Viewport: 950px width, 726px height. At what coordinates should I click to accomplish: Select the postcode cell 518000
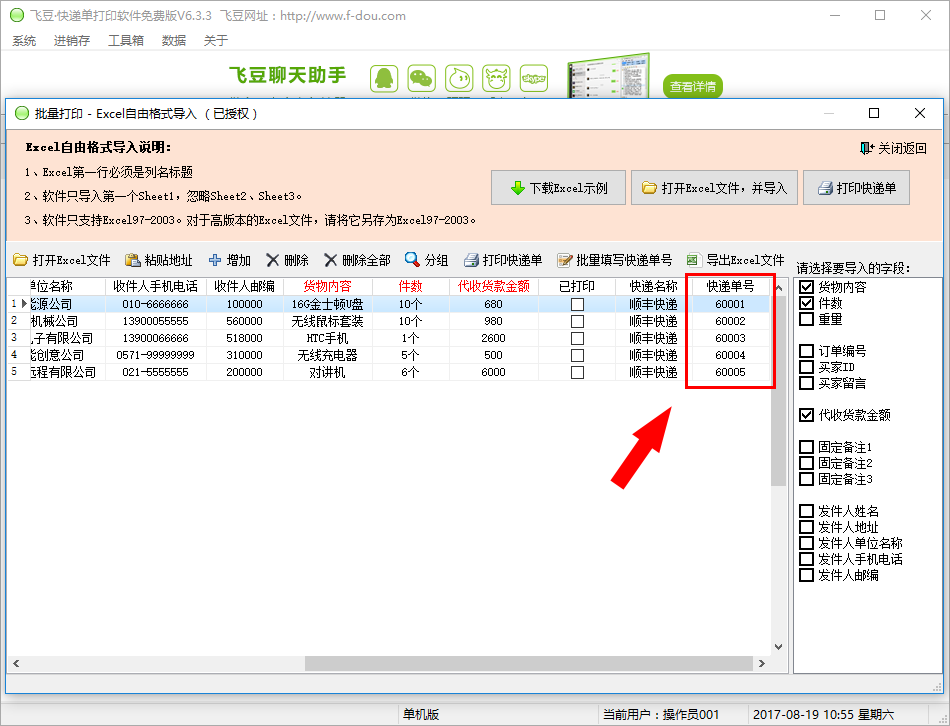(245, 338)
